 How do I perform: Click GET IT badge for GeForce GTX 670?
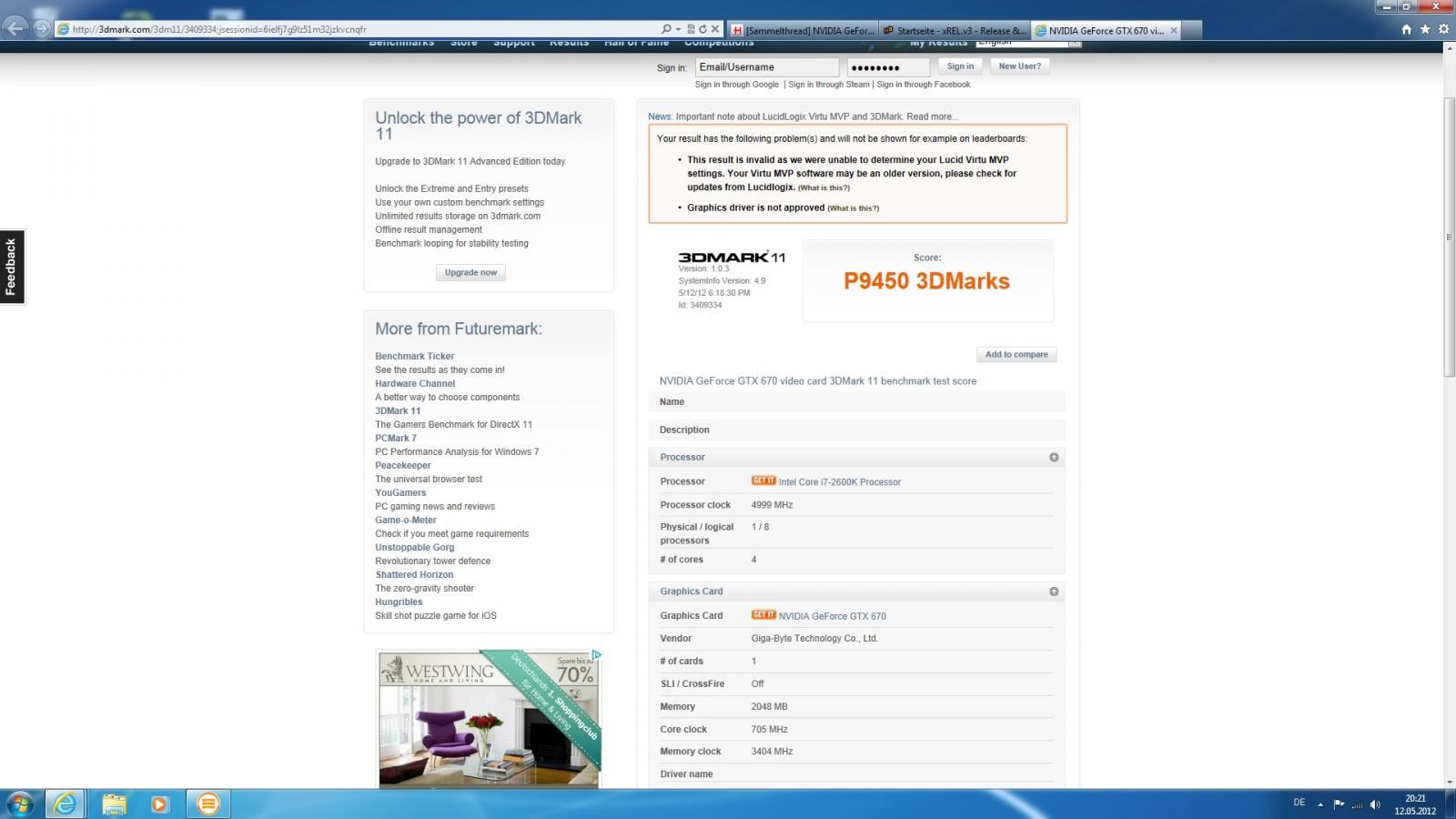tap(763, 614)
